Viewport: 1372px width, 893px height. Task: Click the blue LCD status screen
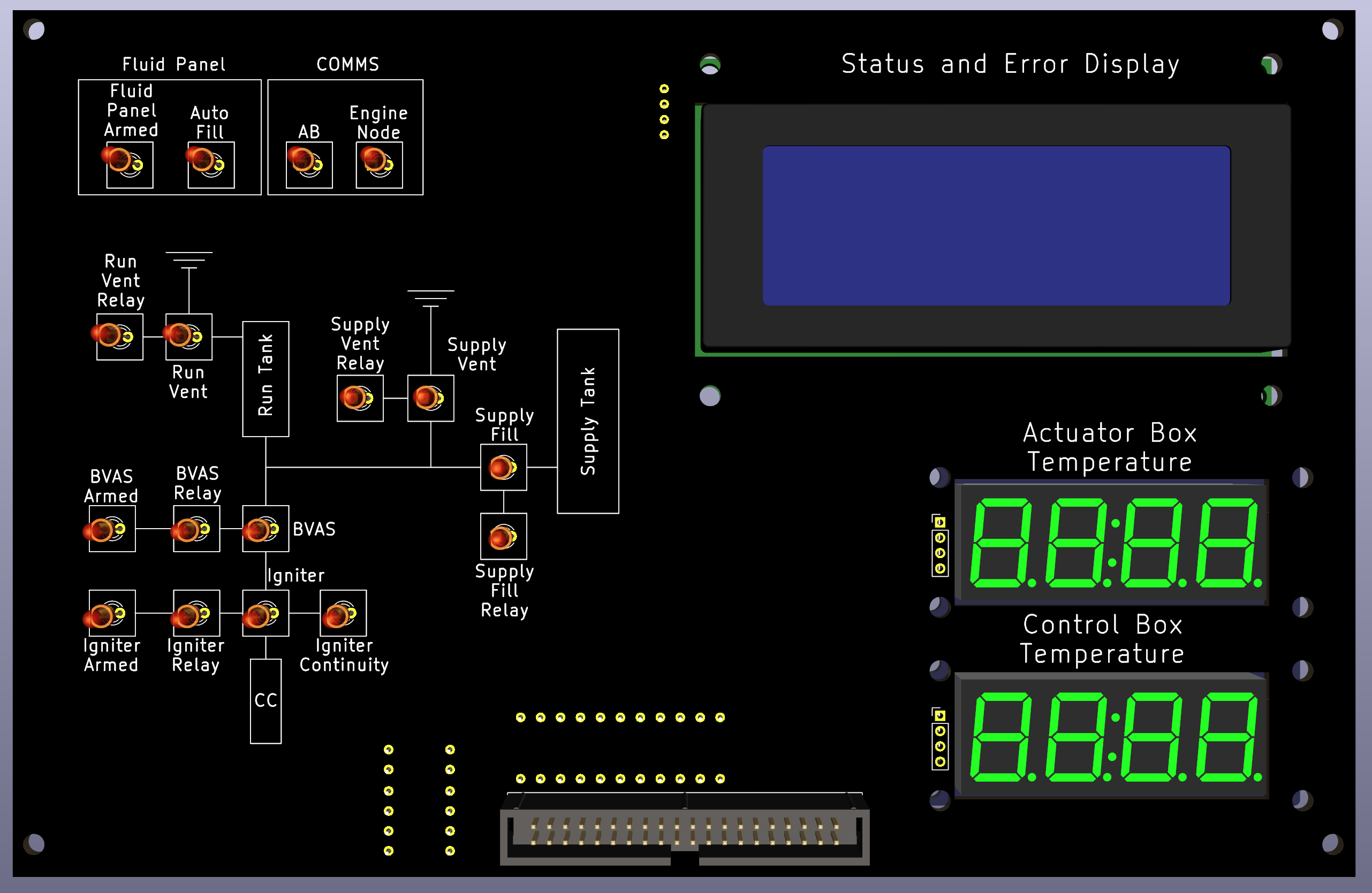click(996, 225)
